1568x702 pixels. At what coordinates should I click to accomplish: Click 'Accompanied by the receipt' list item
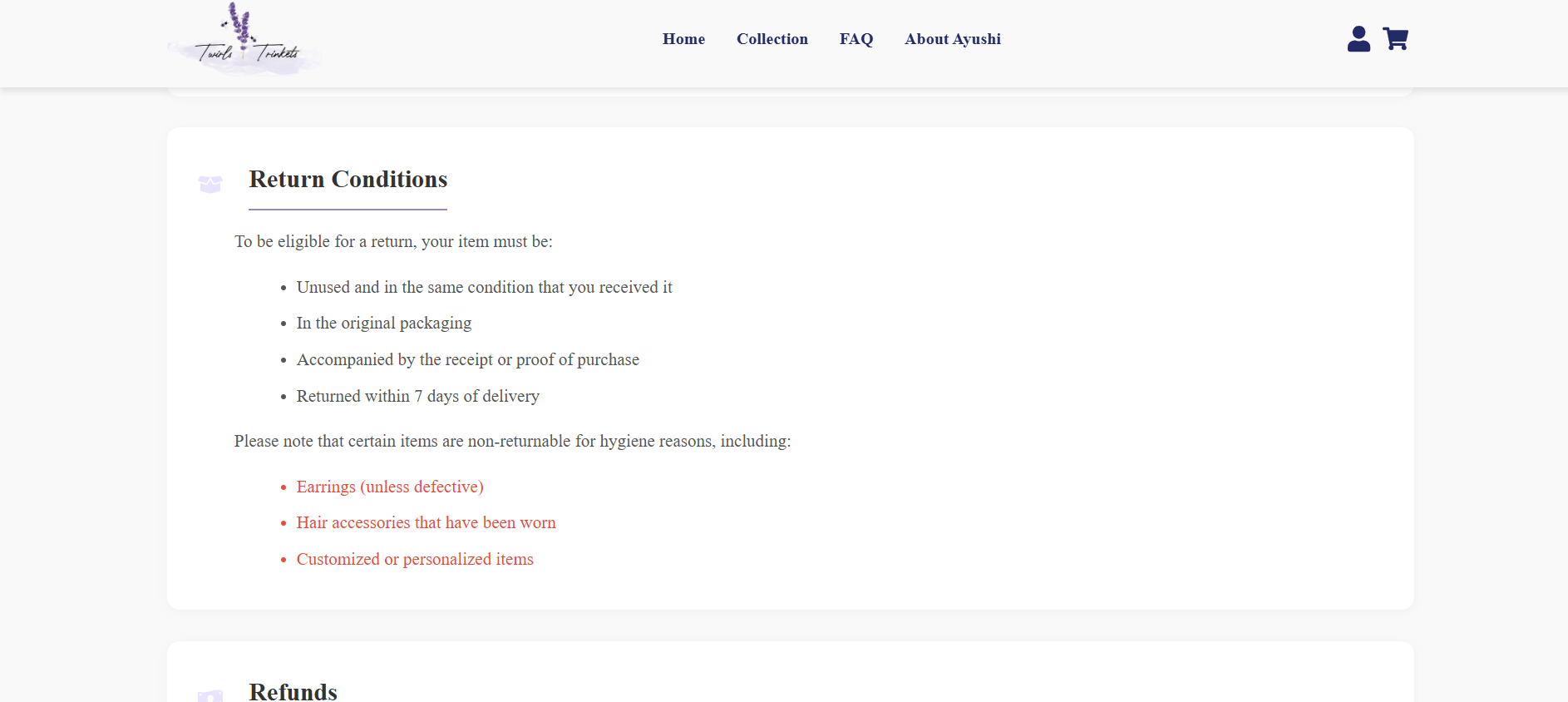point(467,359)
